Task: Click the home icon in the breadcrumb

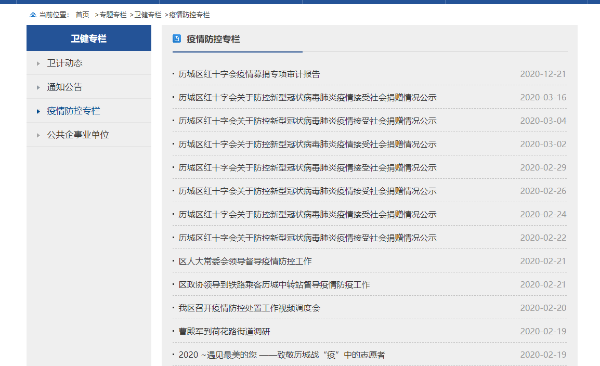Action: [x=33, y=15]
